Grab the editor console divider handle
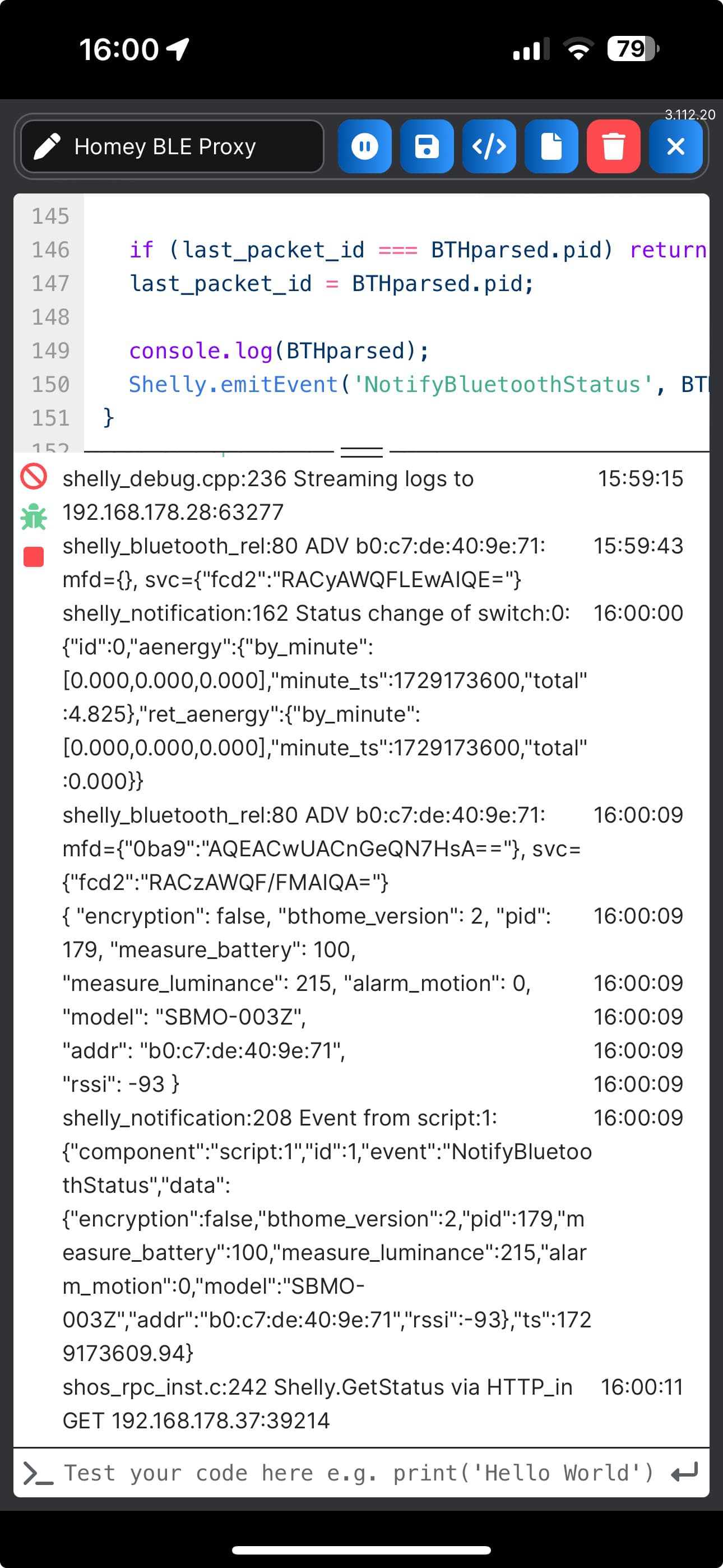 (x=361, y=451)
